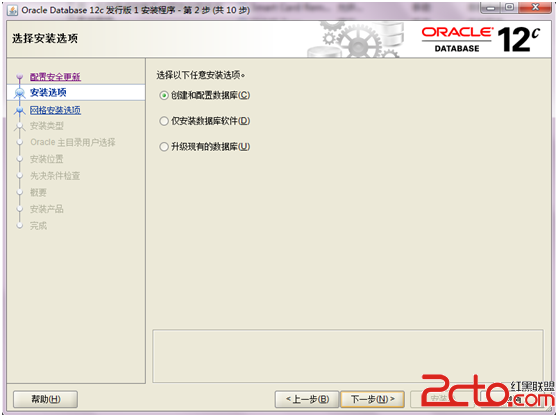Close the Oracle installer window
Screen dimensions: 558x417
pyautogui.click(x=535, y=7)
